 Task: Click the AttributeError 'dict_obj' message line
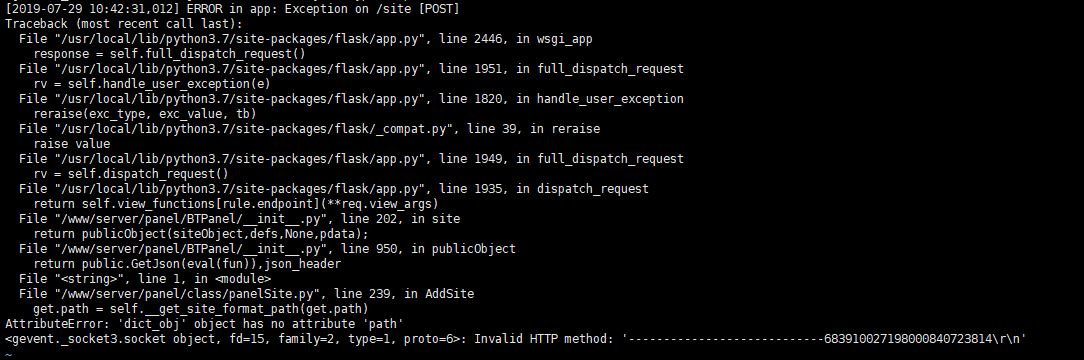(204, 323)
